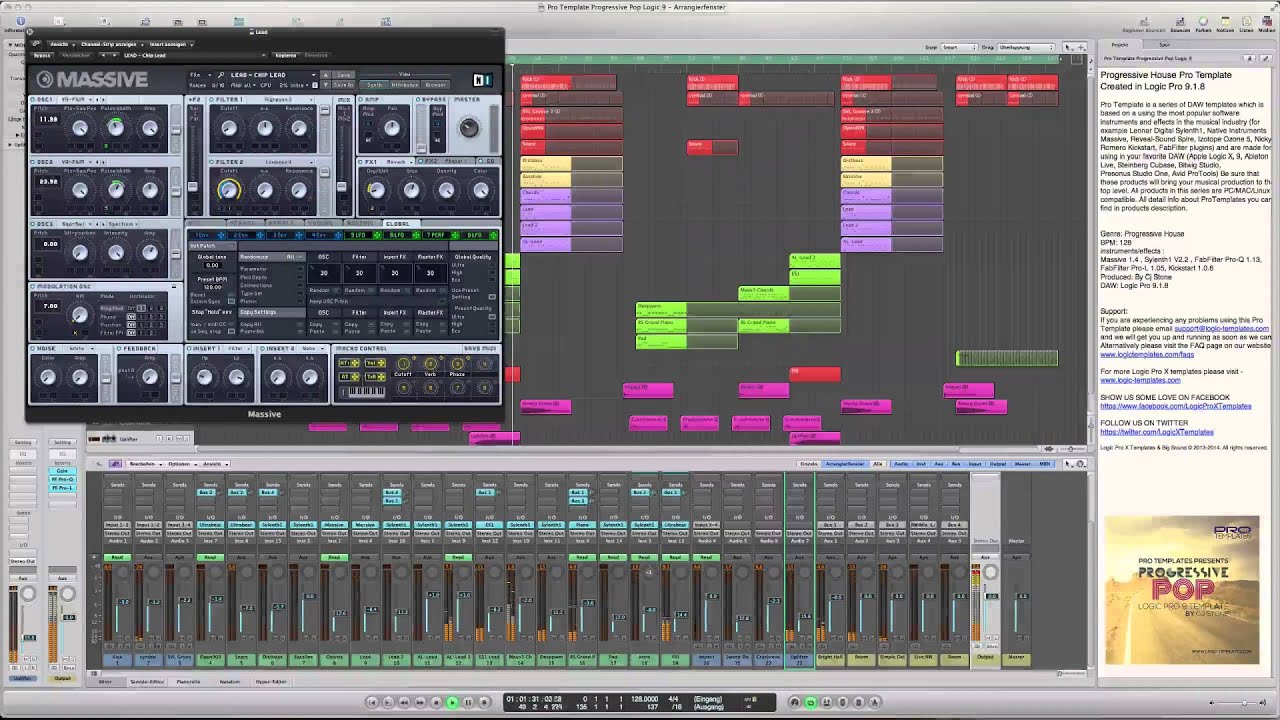
Task: Toggle the Filter 1 power button
Action: [x=213, y=100]
